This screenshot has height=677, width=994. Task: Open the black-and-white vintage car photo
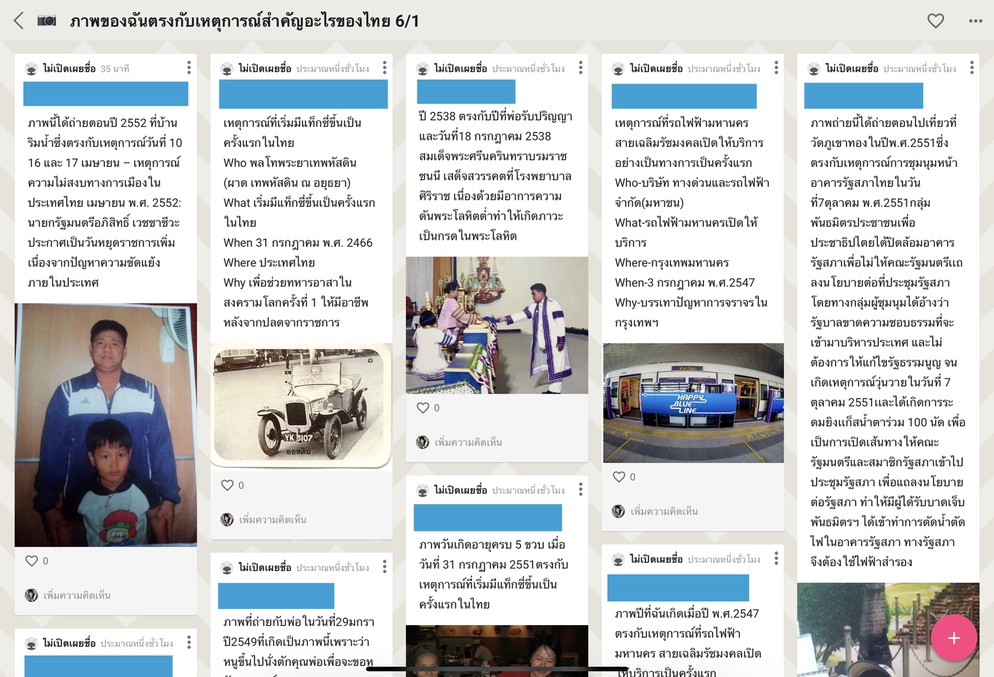(301, 406)
